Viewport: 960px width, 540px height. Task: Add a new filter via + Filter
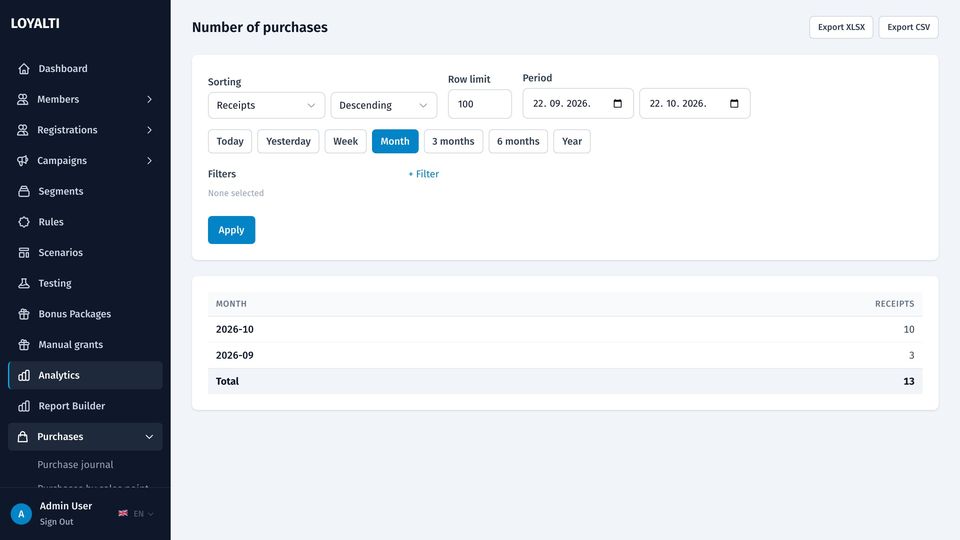[424, 174]
